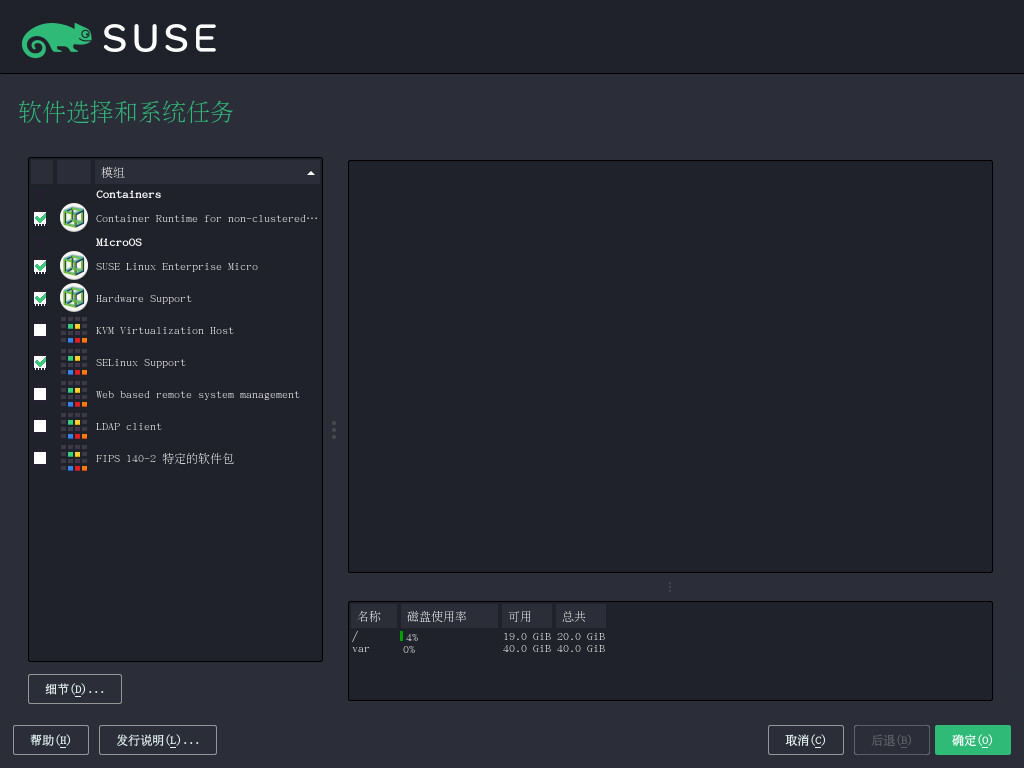The image size is (1024, 768).
Task: Uncheck Container Runtime for non-clustered checkbox
Action: click(x=40, y=218)
